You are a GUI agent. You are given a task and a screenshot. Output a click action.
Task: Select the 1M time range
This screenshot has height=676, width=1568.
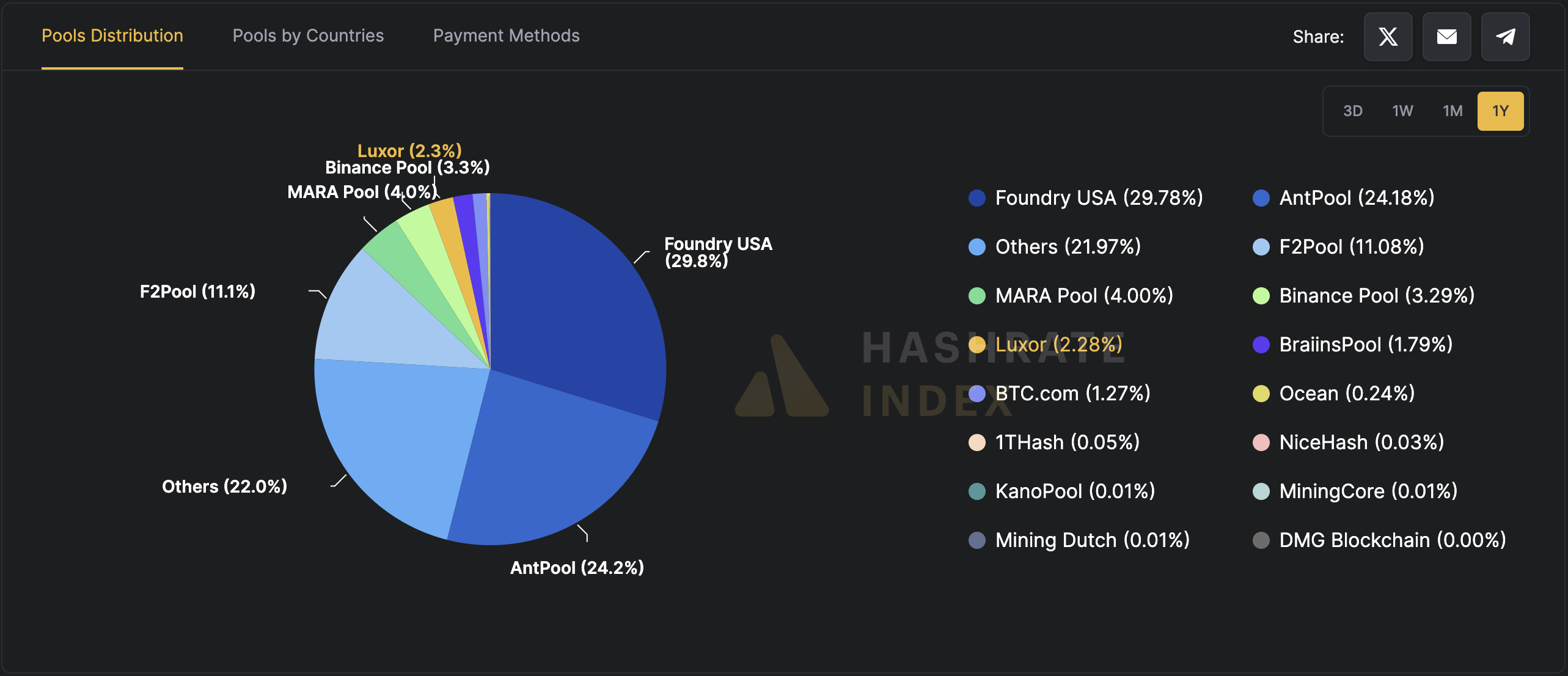(x=1453, y=111)
